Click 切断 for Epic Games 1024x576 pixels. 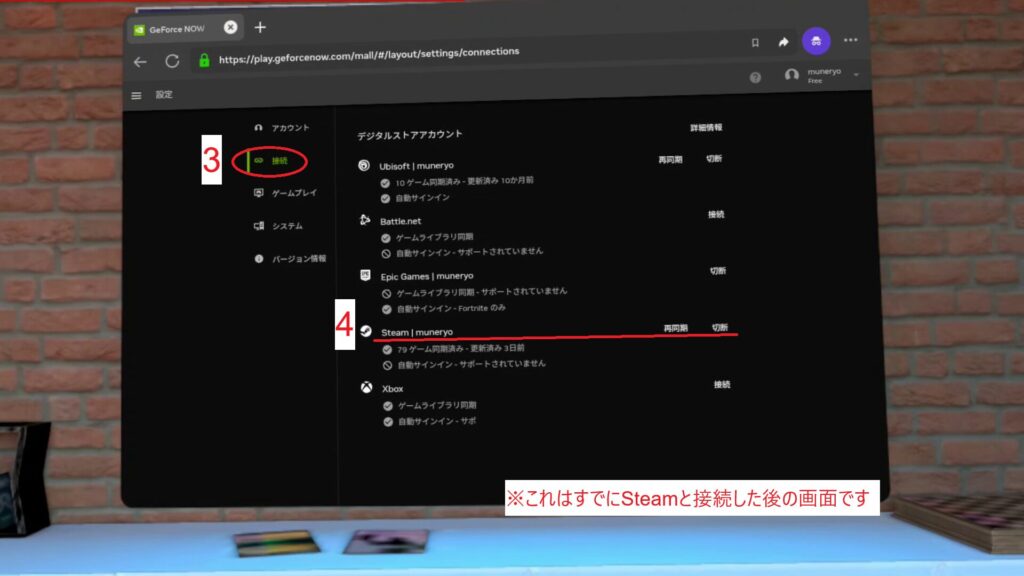718,270
